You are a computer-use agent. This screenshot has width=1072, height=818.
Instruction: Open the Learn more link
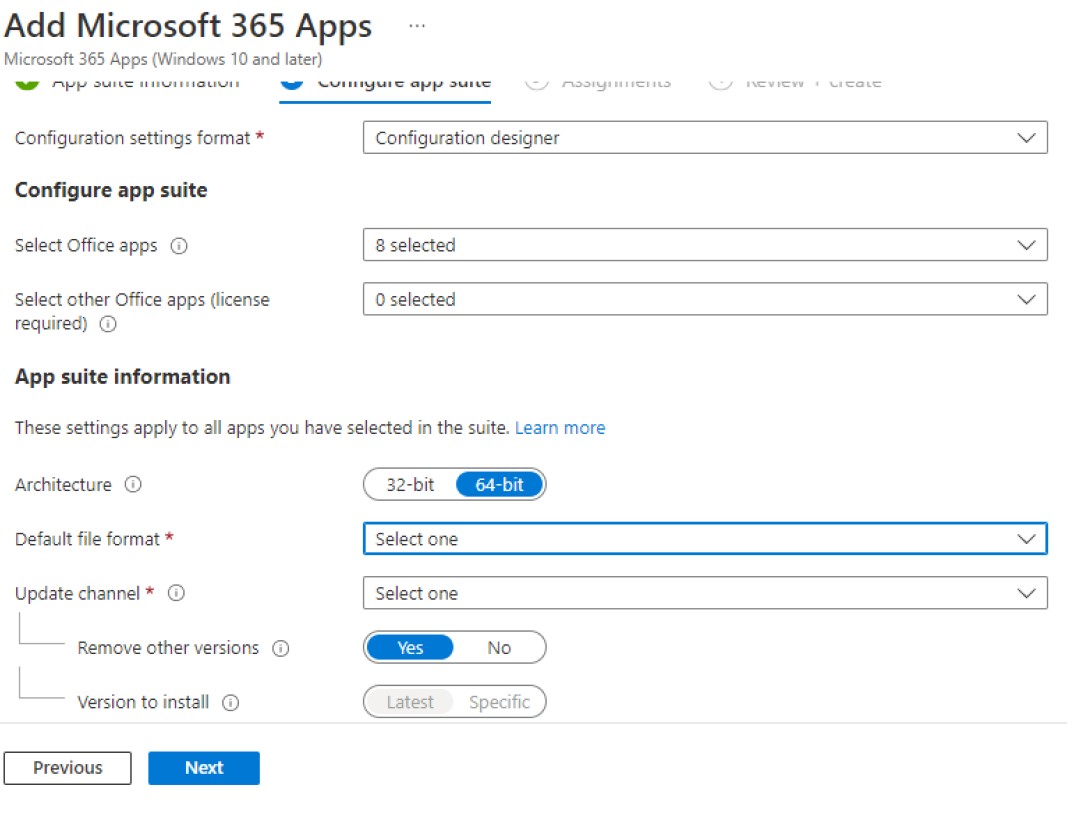(560, 427)
